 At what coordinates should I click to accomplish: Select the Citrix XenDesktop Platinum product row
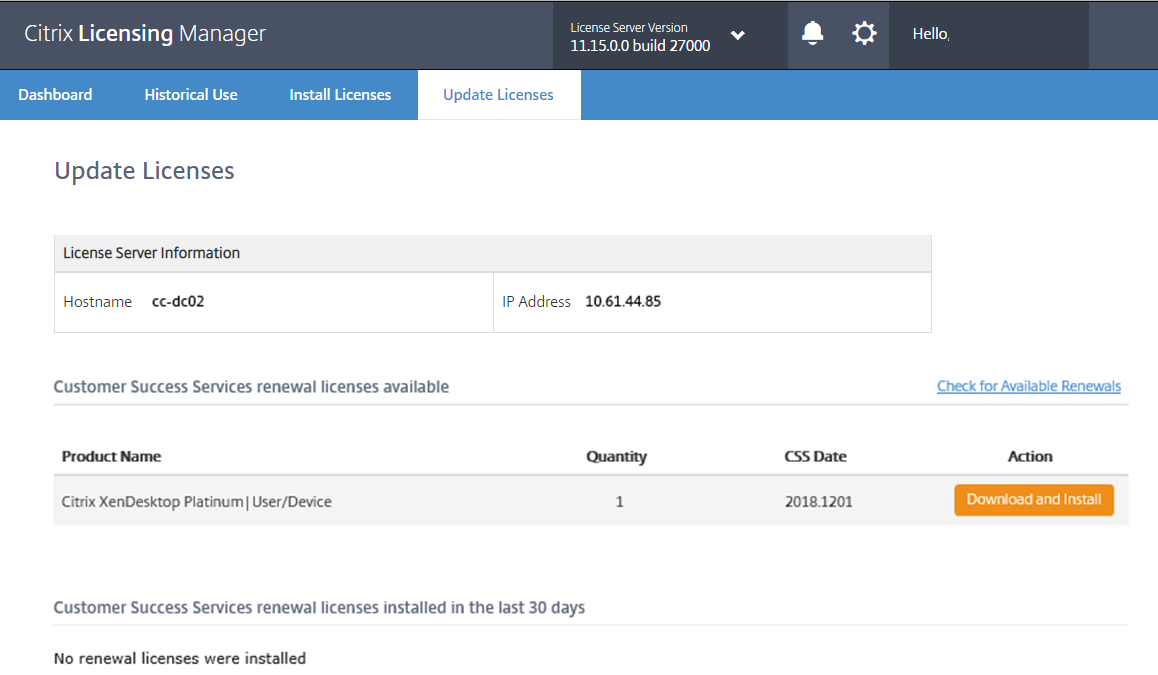click(x=197, y=501)
